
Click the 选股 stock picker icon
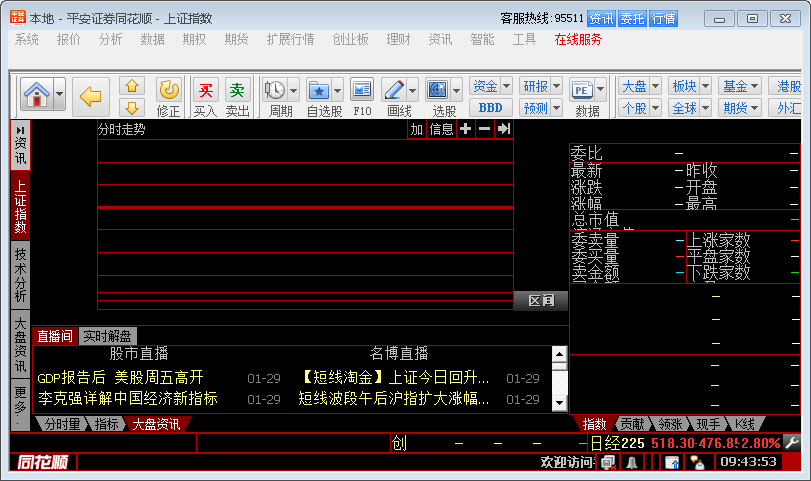coord(438,90)
